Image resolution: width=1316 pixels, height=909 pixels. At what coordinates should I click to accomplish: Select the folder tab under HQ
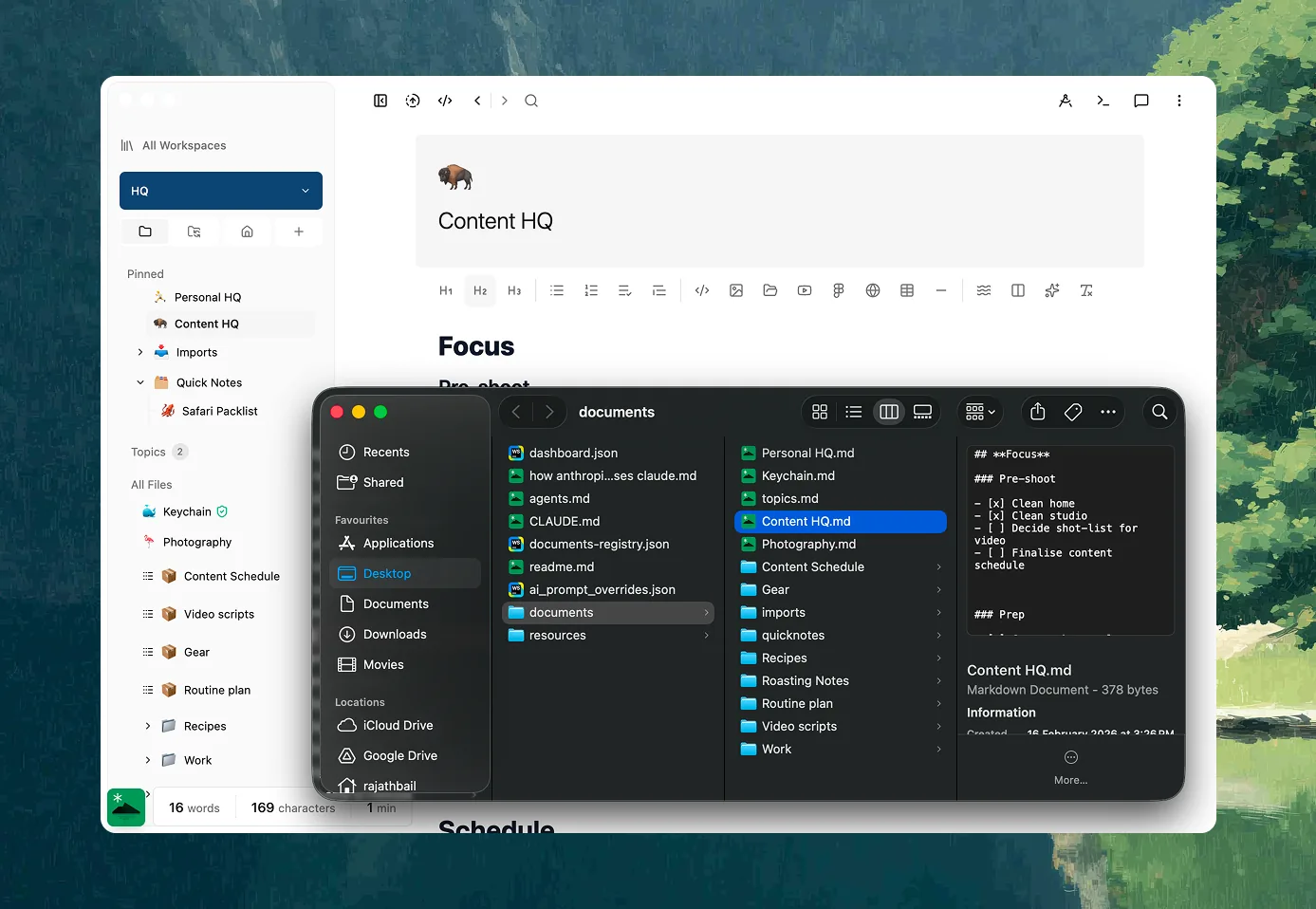coord(145,232)
